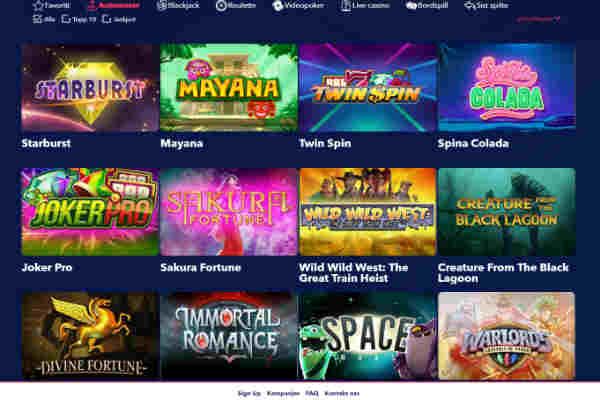Click the Sign Up footer link
This screenshot has width=600, height=400.
(x=249, y=393)
